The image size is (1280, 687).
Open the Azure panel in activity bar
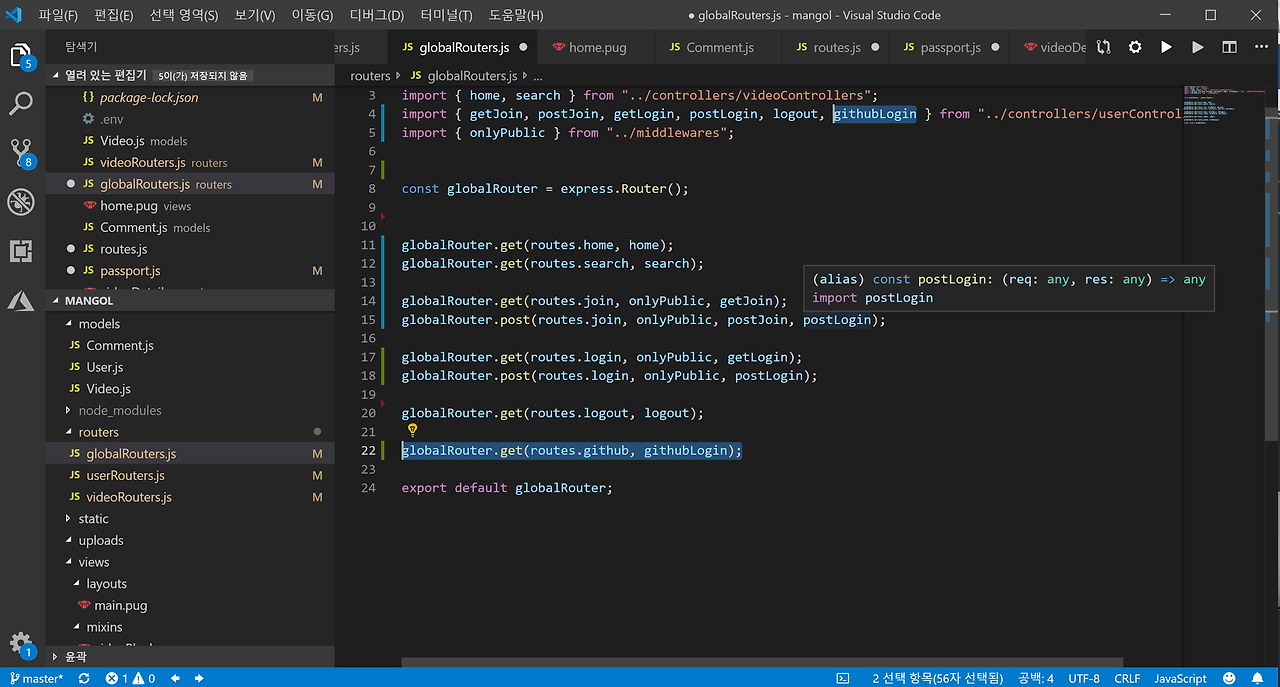tap(21, 300)
